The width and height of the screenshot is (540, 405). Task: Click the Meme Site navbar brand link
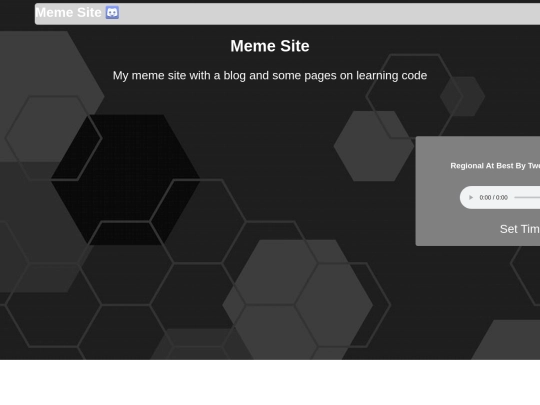point(68,12)
